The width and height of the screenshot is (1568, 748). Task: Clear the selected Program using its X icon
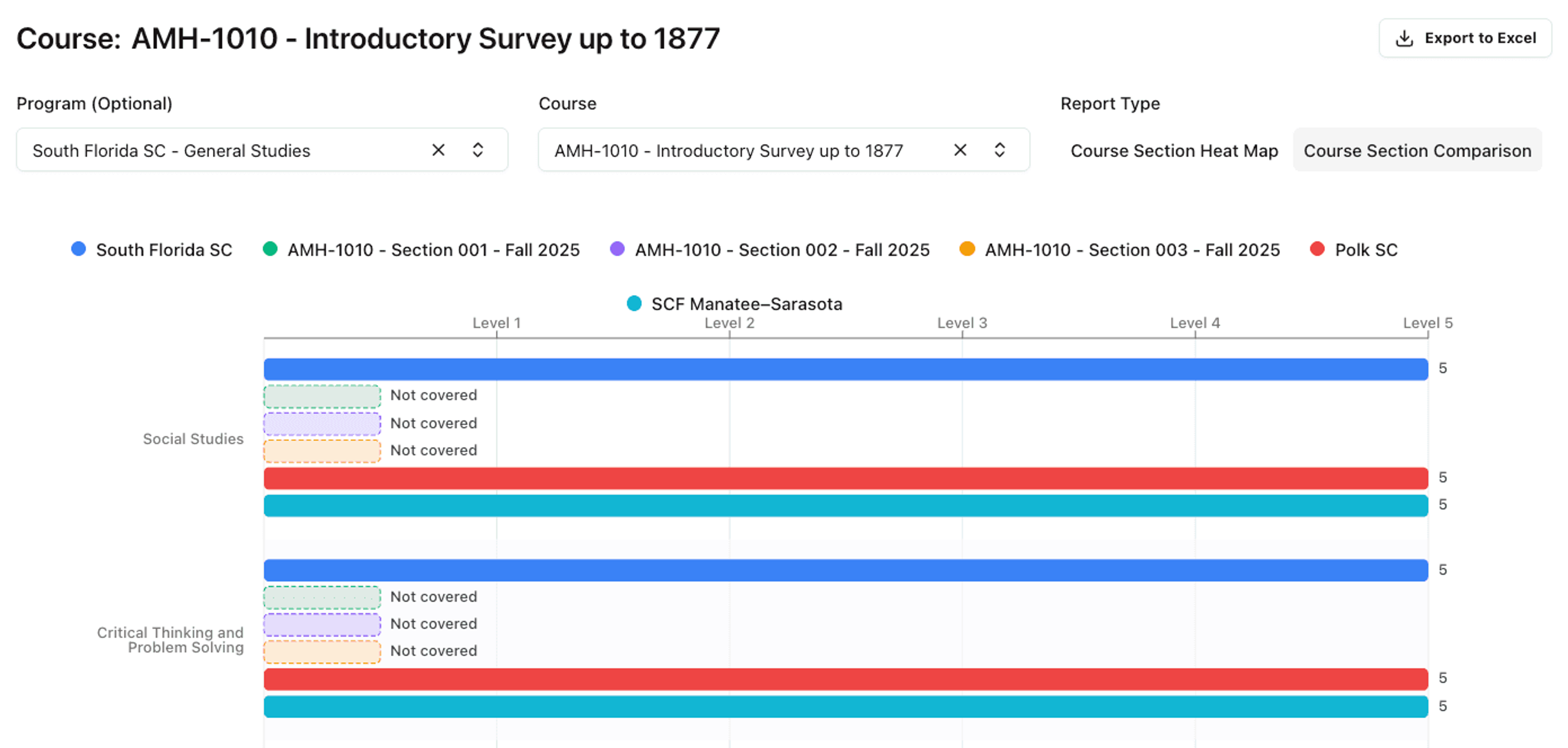[438, 150]
